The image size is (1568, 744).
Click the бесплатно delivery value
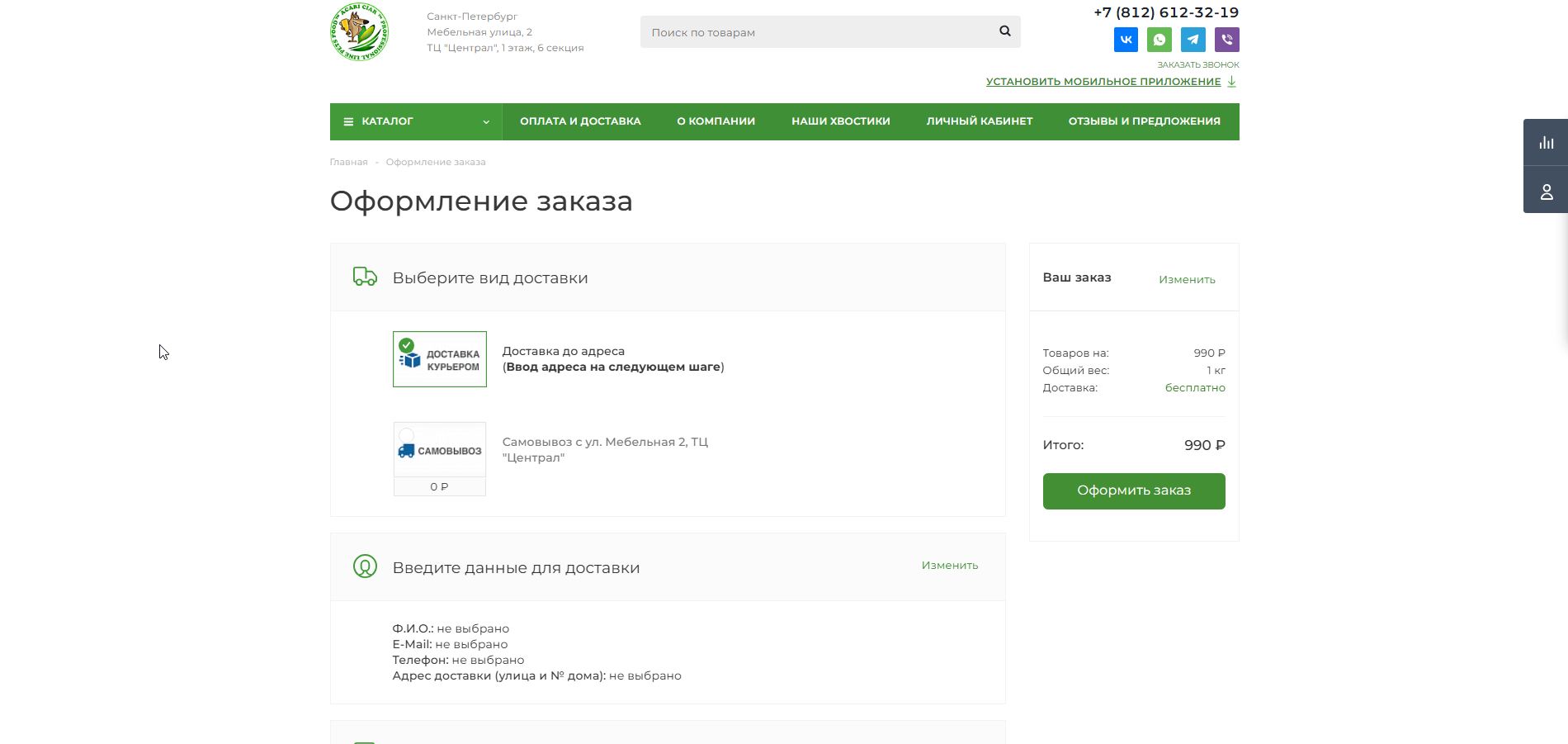[1195, 387]
